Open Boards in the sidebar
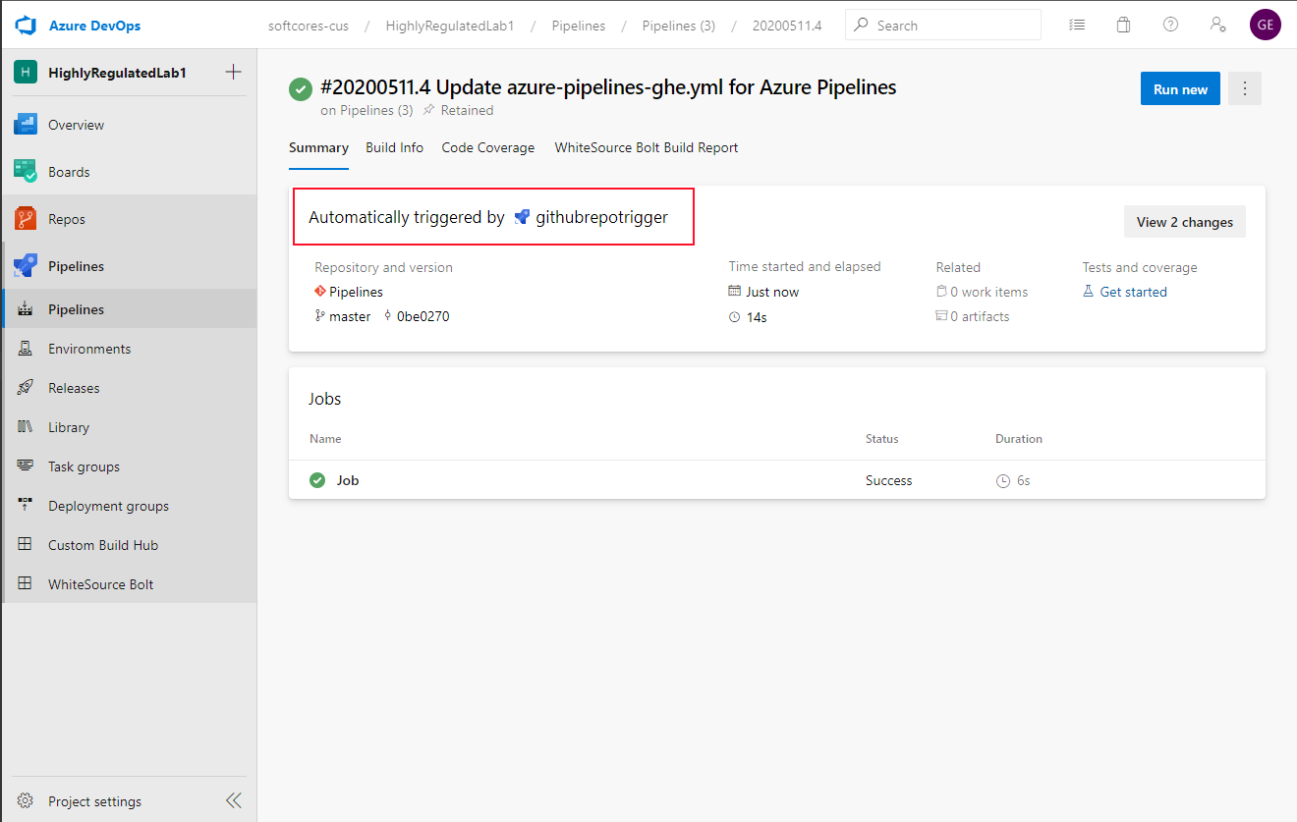This screenshot has width=1297, height=822. [128, 172]
